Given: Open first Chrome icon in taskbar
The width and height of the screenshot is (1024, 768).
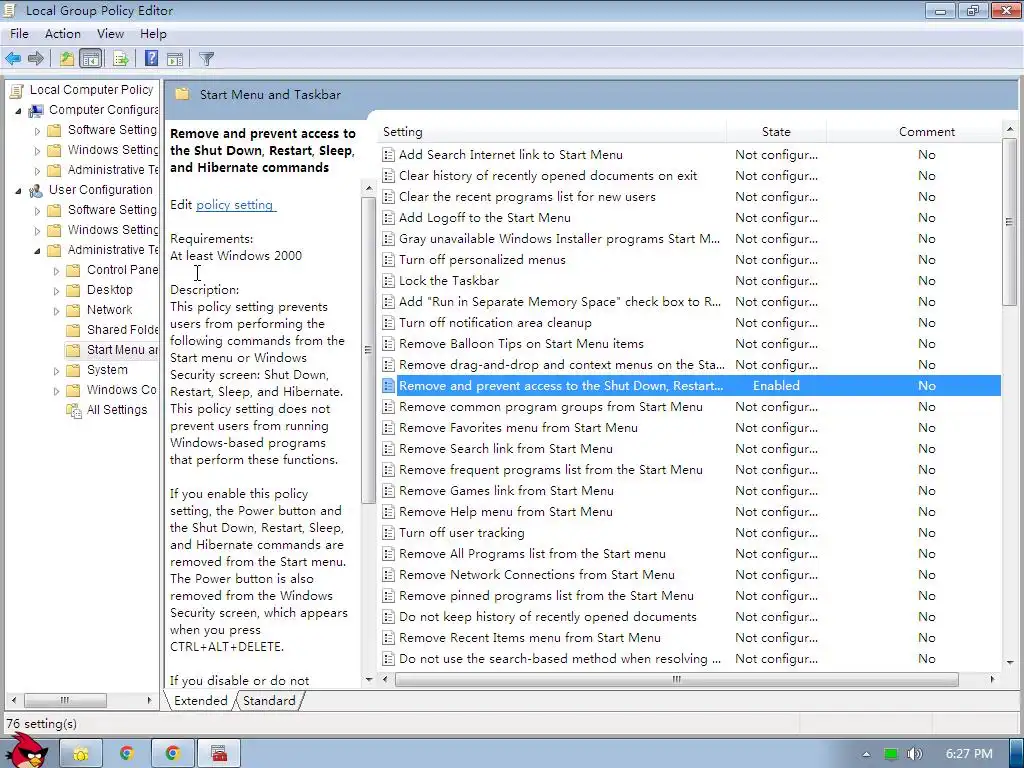Looking at the screenshot, I should click(127, 754).
